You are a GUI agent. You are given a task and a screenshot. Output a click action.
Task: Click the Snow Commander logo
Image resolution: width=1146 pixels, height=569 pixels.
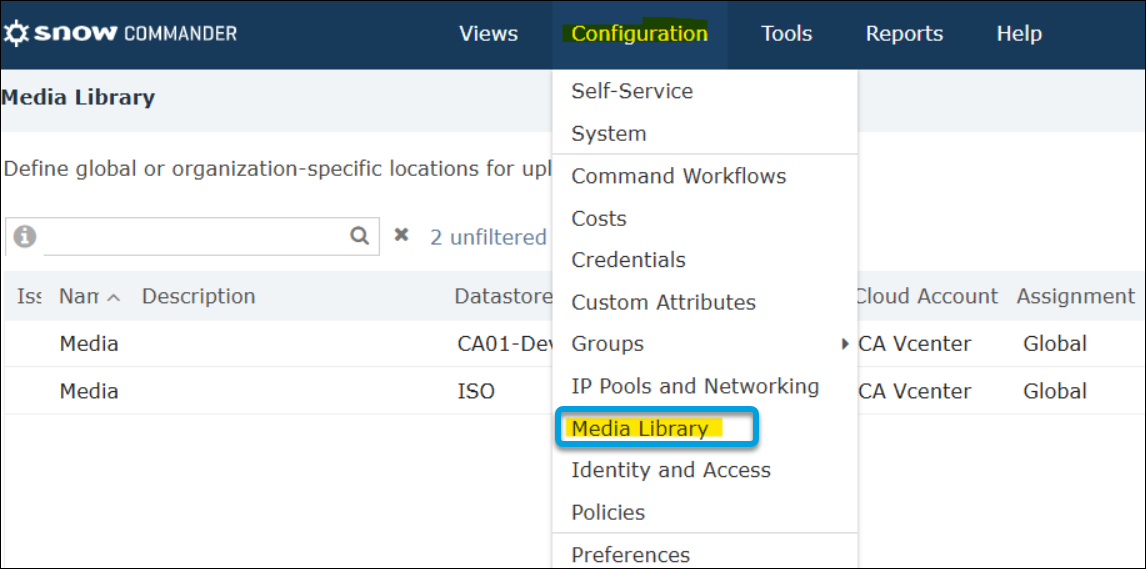coord(121,34)
